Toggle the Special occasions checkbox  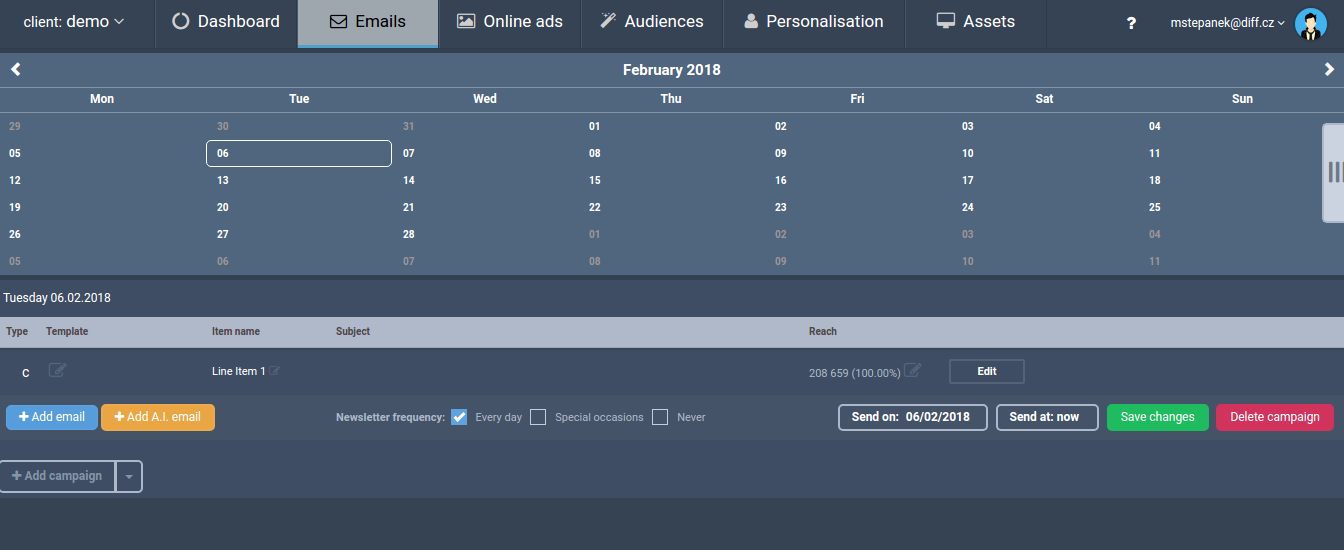538,417
